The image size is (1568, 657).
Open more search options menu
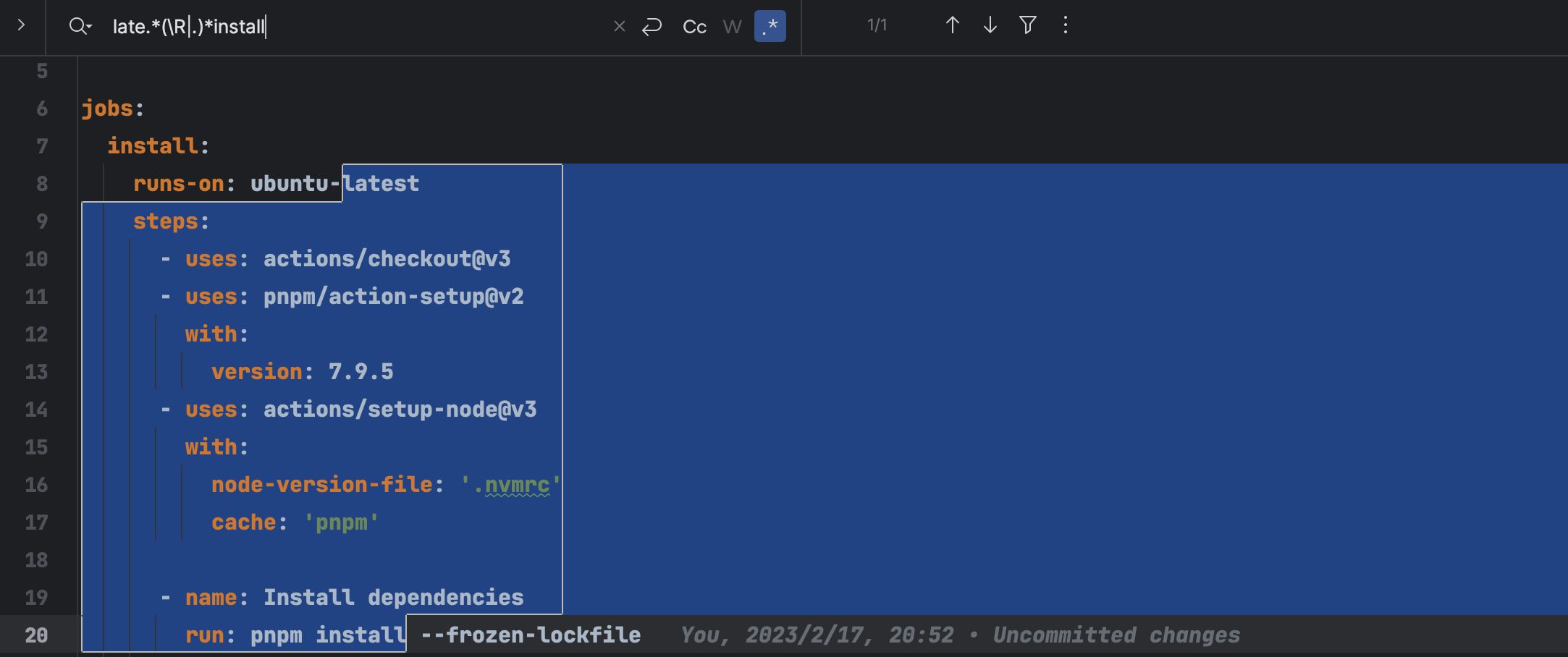(x=1066, y=25)
